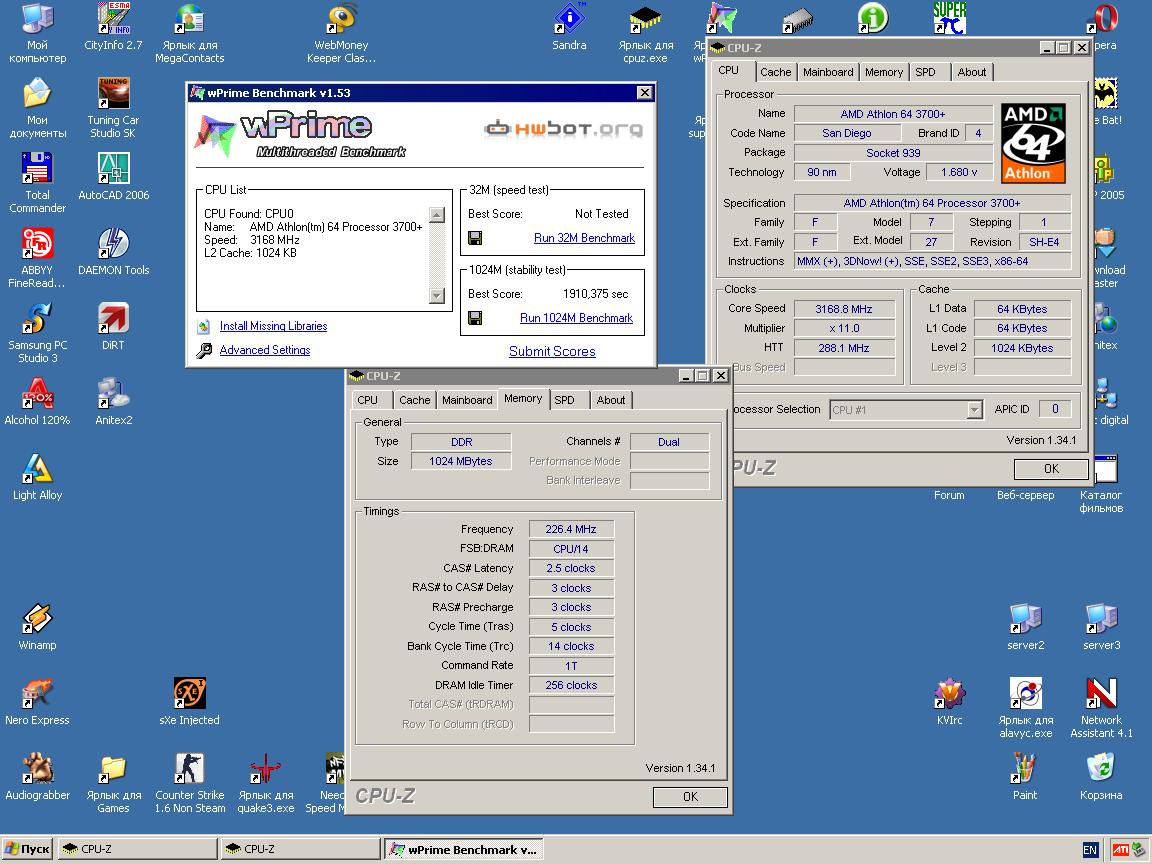Launch Nero Express icon

click(37, 695)
